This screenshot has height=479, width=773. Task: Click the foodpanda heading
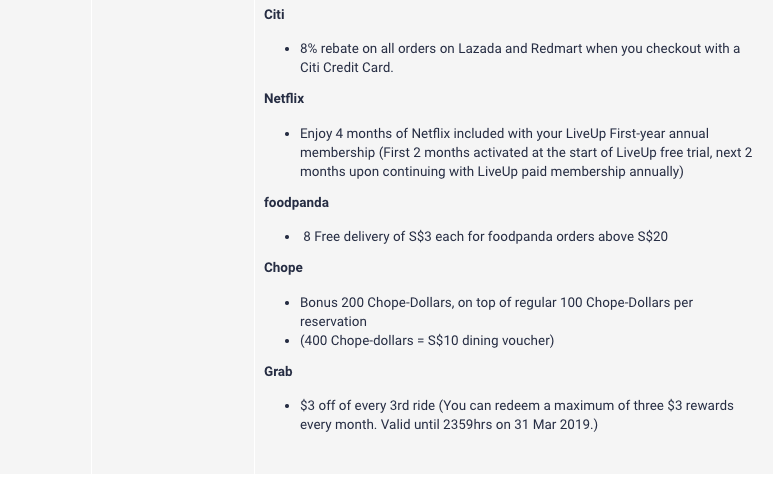[296, 202]
